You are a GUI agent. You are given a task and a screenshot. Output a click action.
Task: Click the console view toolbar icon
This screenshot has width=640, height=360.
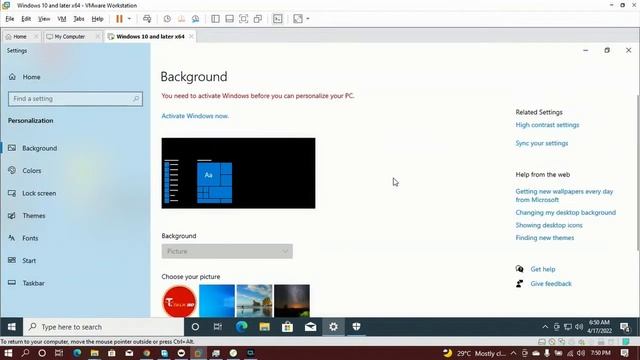coord(278,19)
